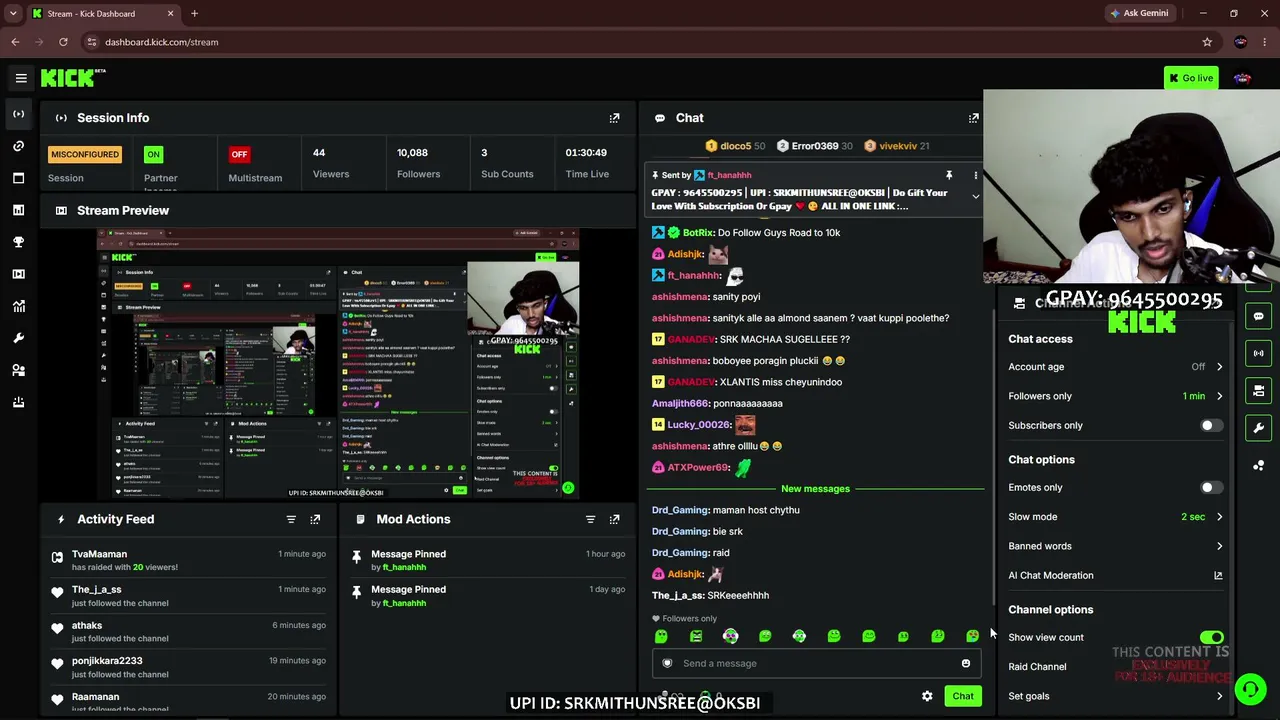Pop out the Chat panel
This screenshot has width=1280, height=720.
[x=973, y=118]
